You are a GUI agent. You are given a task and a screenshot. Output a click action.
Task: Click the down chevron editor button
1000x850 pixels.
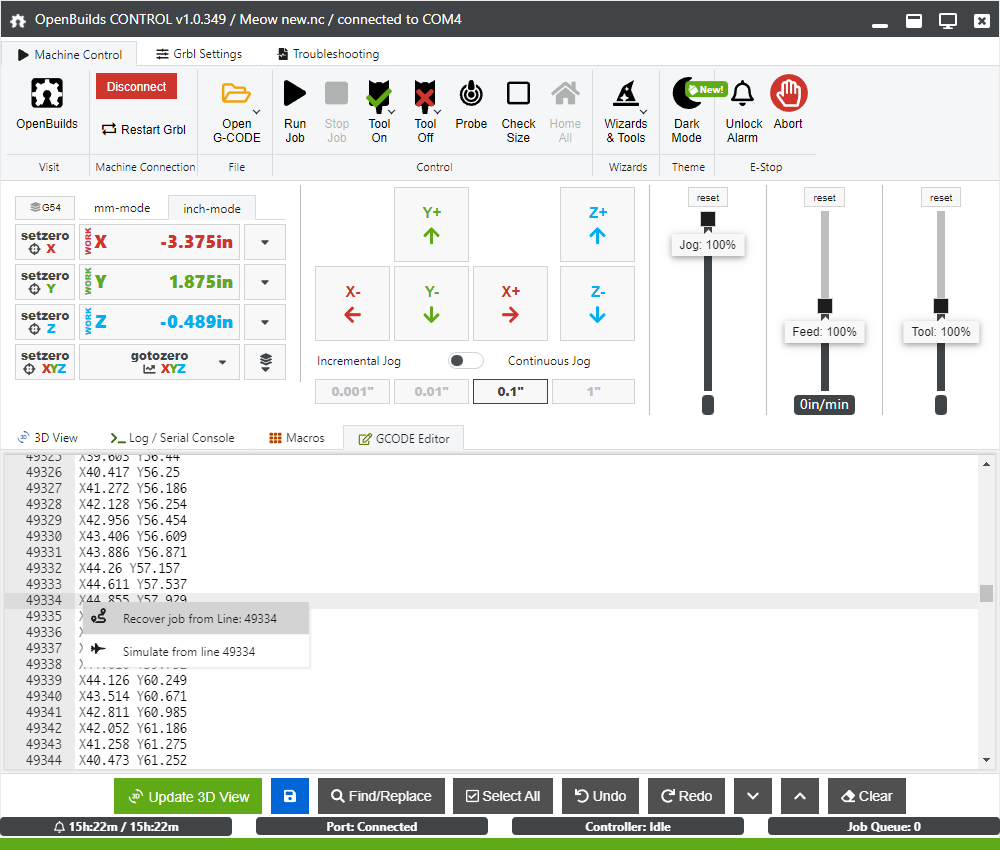[753, 796]
